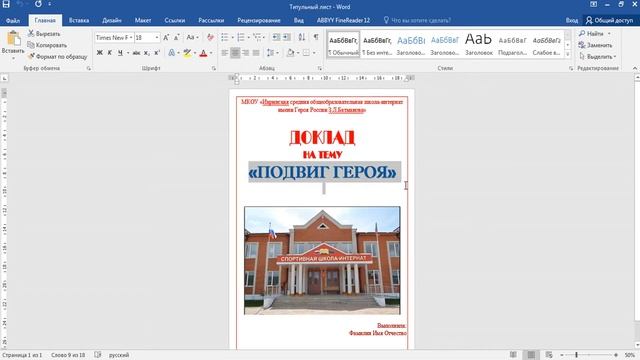Switch to web layout view in status bar
The image size is (640, 360).
point(549,355)
